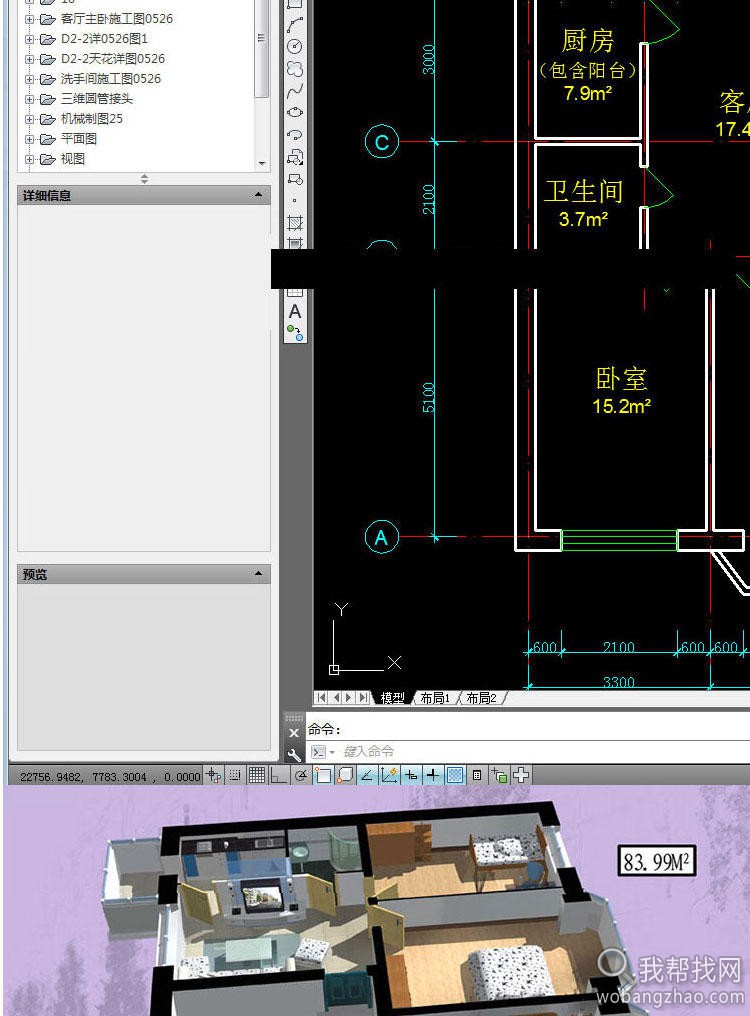Screen dimensions: 750x1016
Task: Expand the 视图 tree node
Action: (29, 159)
